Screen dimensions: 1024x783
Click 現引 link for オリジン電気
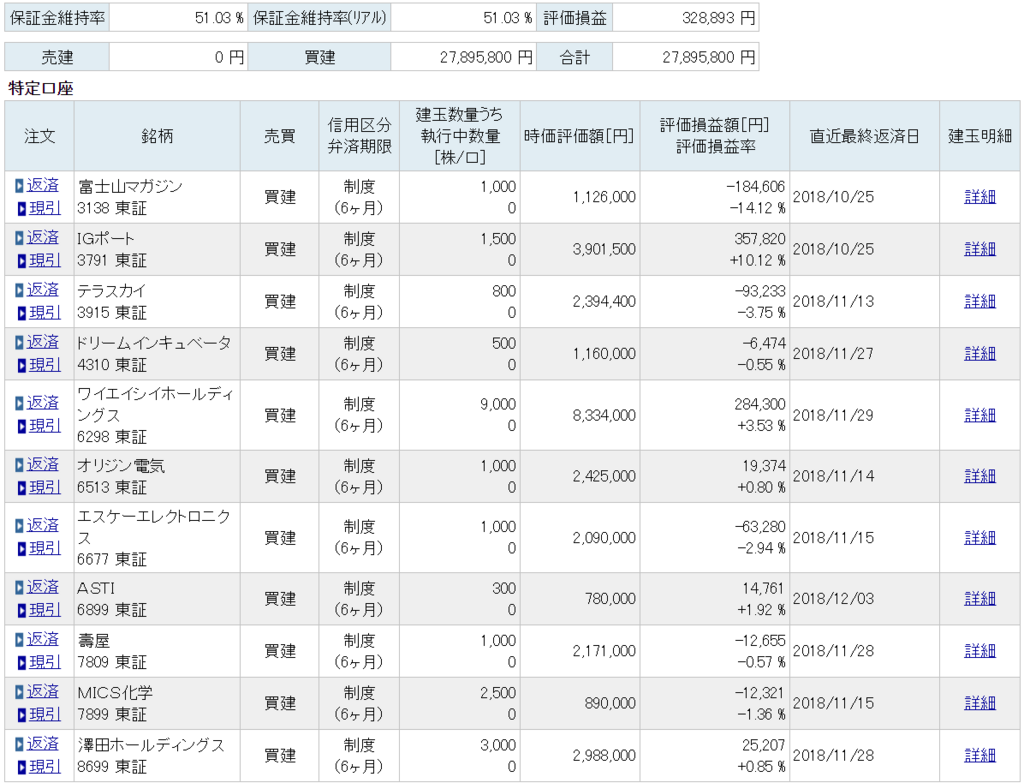coord(44,487)
